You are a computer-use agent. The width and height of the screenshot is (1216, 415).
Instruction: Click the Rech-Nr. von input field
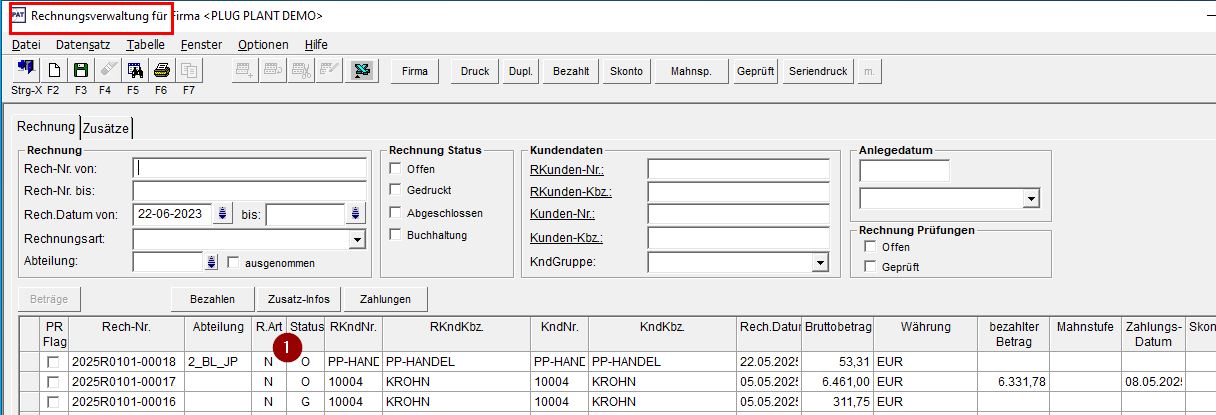coord(250,167)
